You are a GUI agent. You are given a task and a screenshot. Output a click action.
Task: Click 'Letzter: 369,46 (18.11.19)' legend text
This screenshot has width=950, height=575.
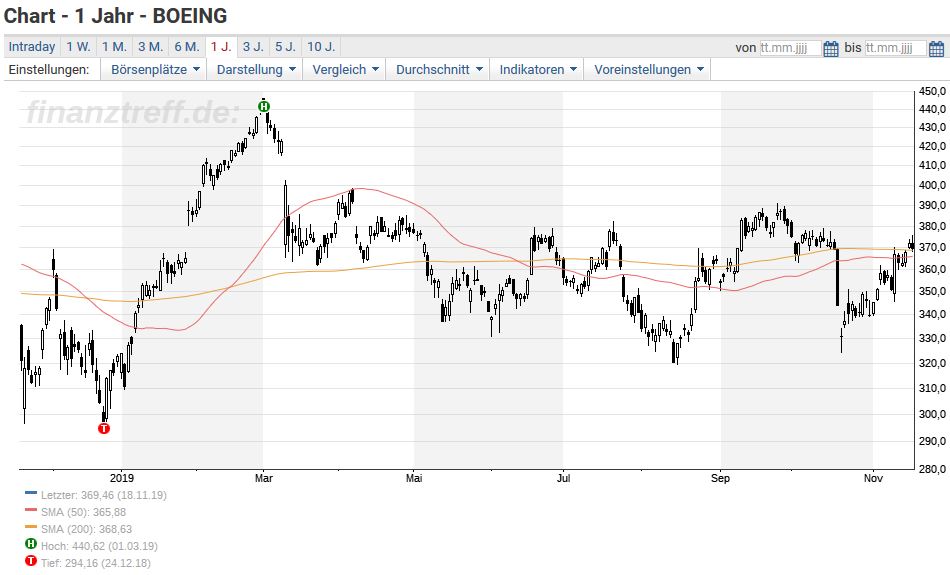104,495
